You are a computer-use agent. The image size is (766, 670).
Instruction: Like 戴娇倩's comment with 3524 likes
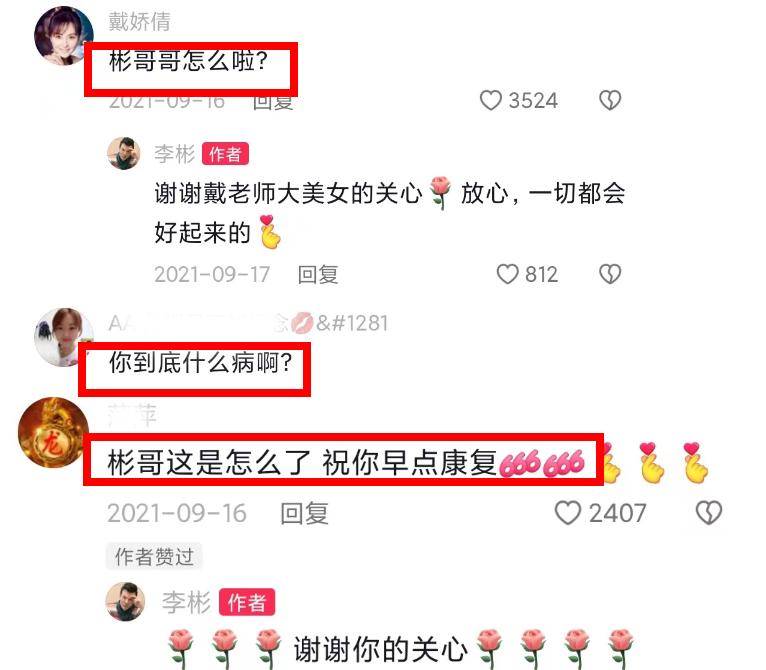click(x=491, y=100)
